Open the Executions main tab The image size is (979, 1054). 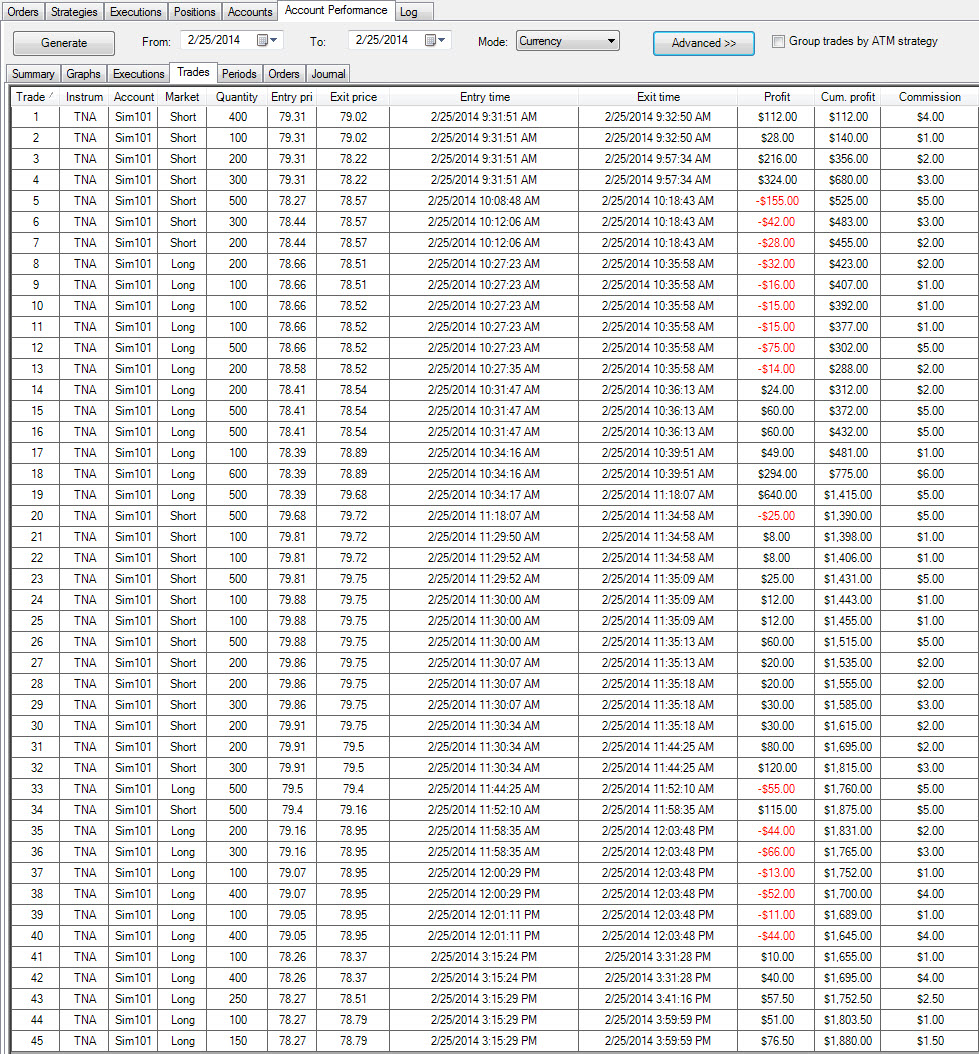[x=136, y=11]
